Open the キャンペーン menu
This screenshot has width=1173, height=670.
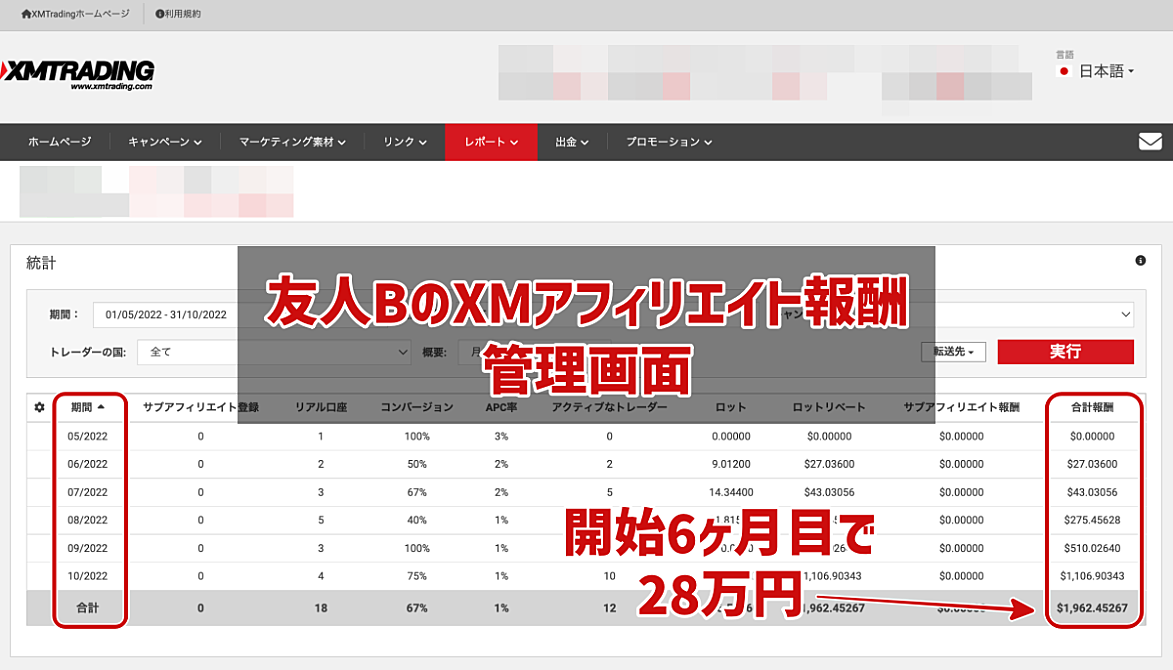[165, 141]
